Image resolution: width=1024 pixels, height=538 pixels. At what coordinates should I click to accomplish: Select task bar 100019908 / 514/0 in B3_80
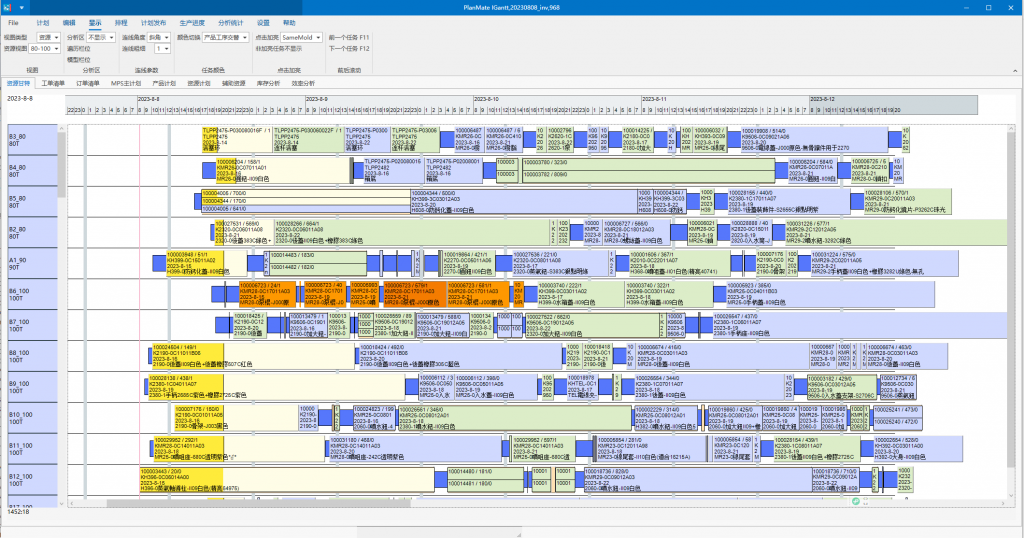coord(814,140)
